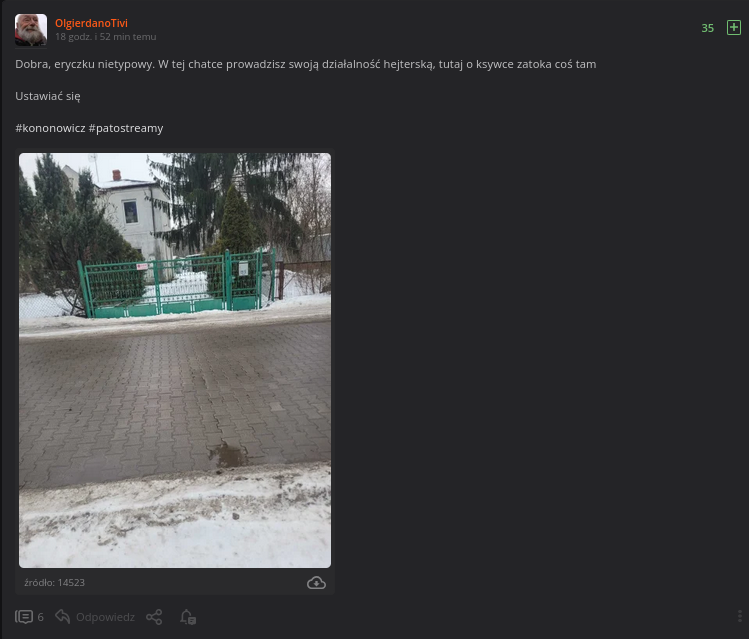Upvote the post with the green plus icon
The height and width of the screenshot is (639, 749).
click(x=733, y=28)
